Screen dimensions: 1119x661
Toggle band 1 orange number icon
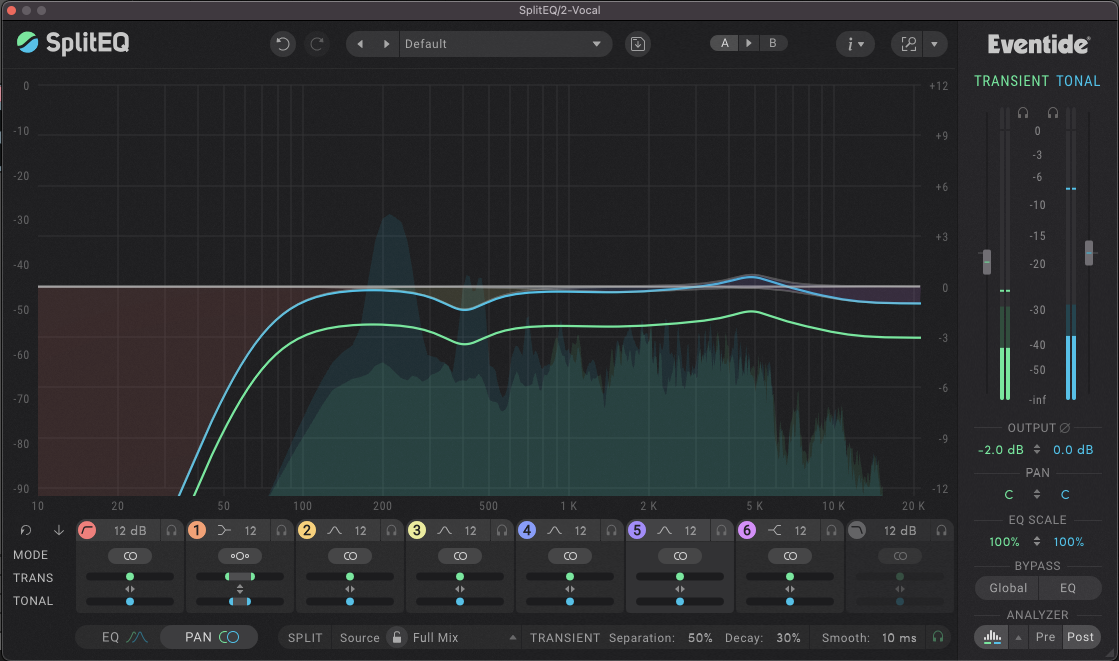pyautogui.click(x=197, y=530)
